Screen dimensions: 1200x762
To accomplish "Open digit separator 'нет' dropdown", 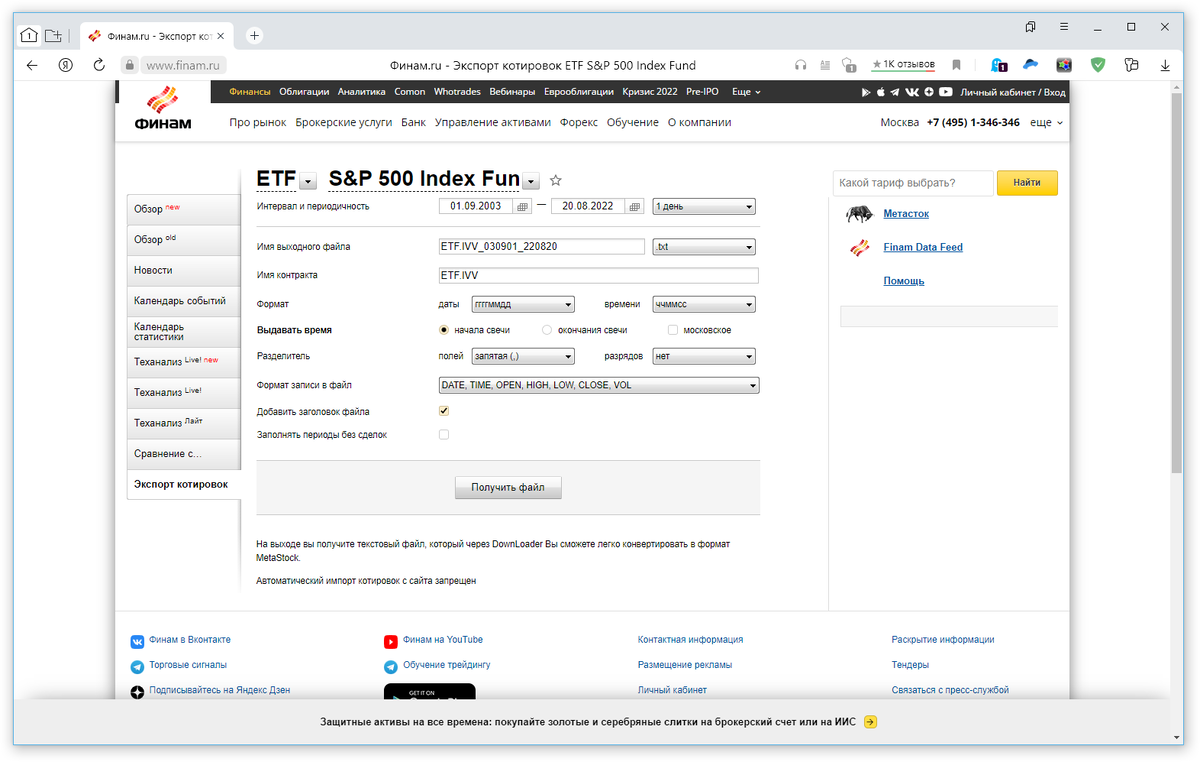I will (704, 356).
